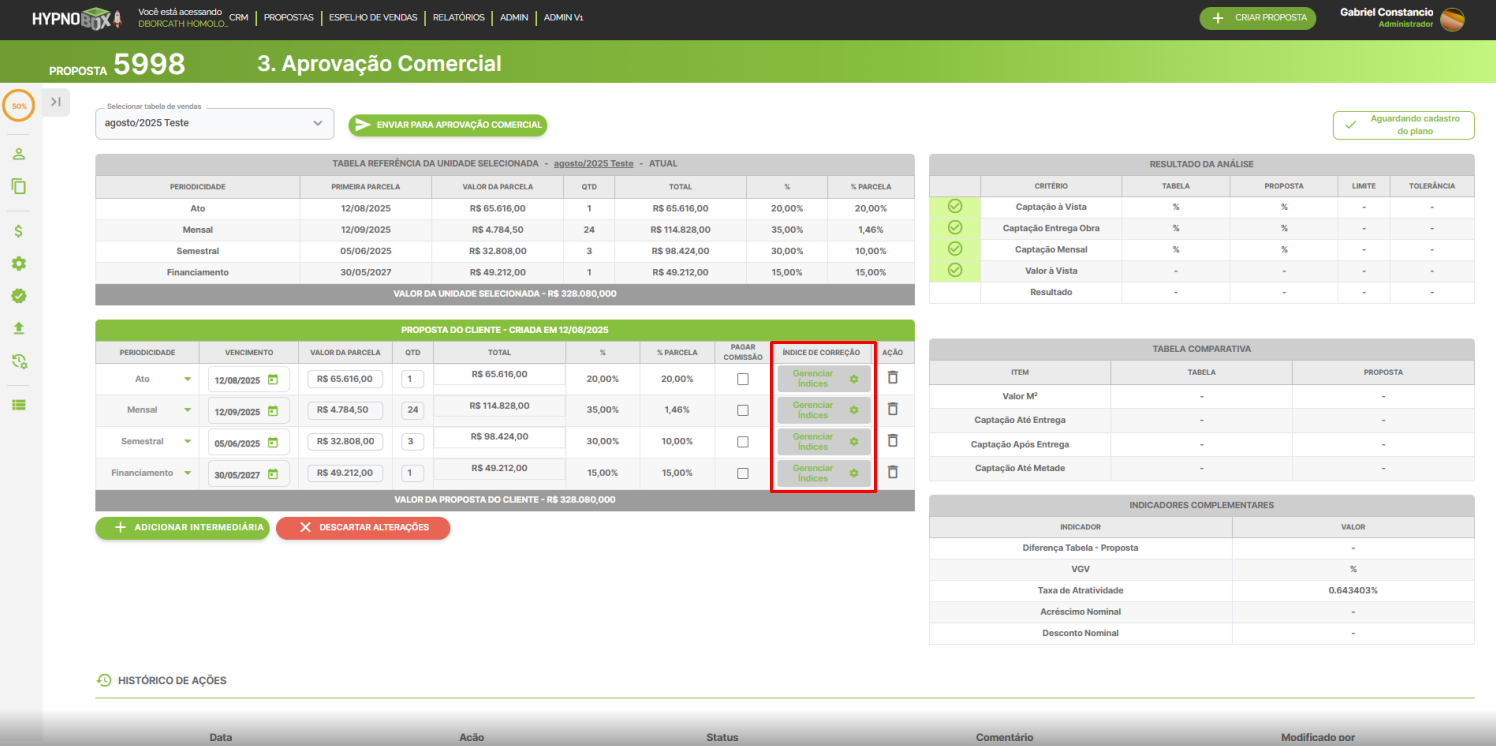Click Gerenciar Índices for the Mensal row
1496x746 pixels.
pyautogui.click(x=824, y=410)
